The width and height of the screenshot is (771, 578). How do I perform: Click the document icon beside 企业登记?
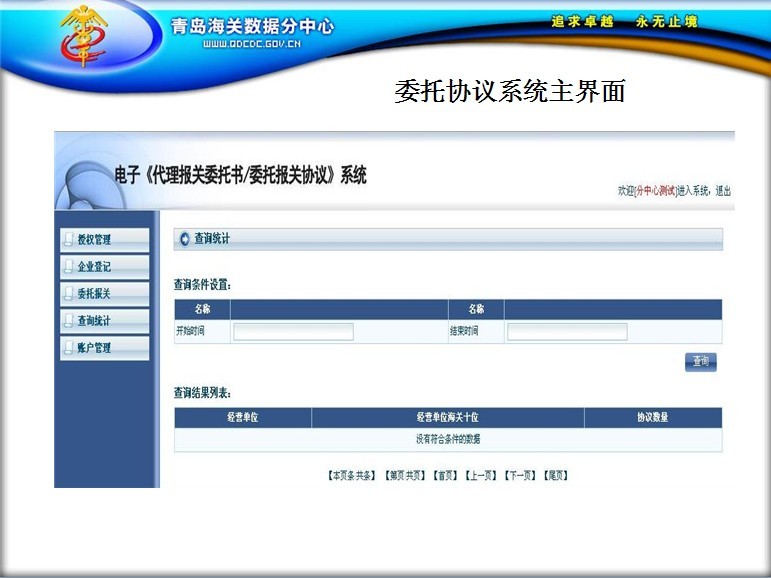click(68, 267)
